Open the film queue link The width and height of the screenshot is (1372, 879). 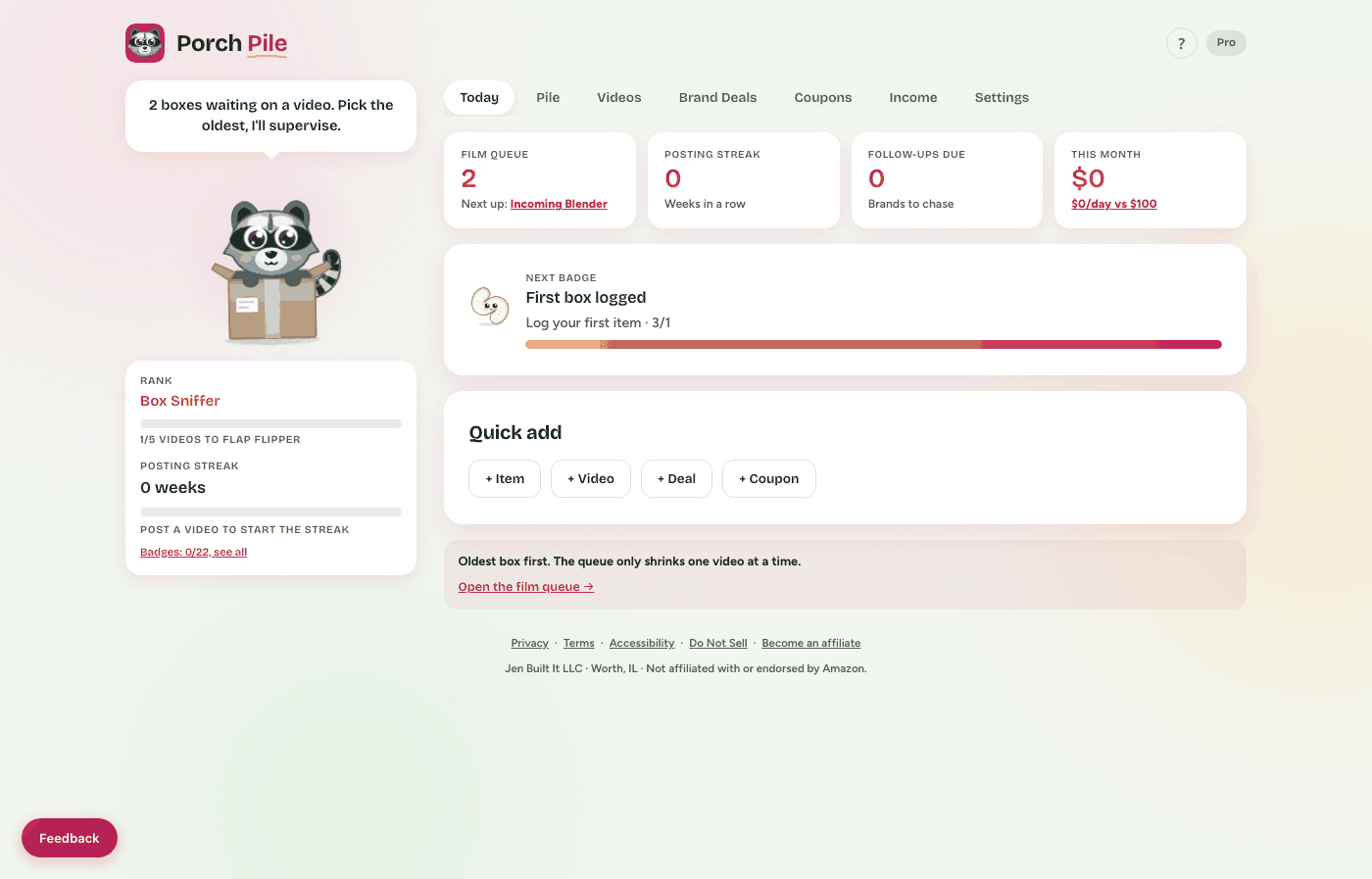click(526, 587)
